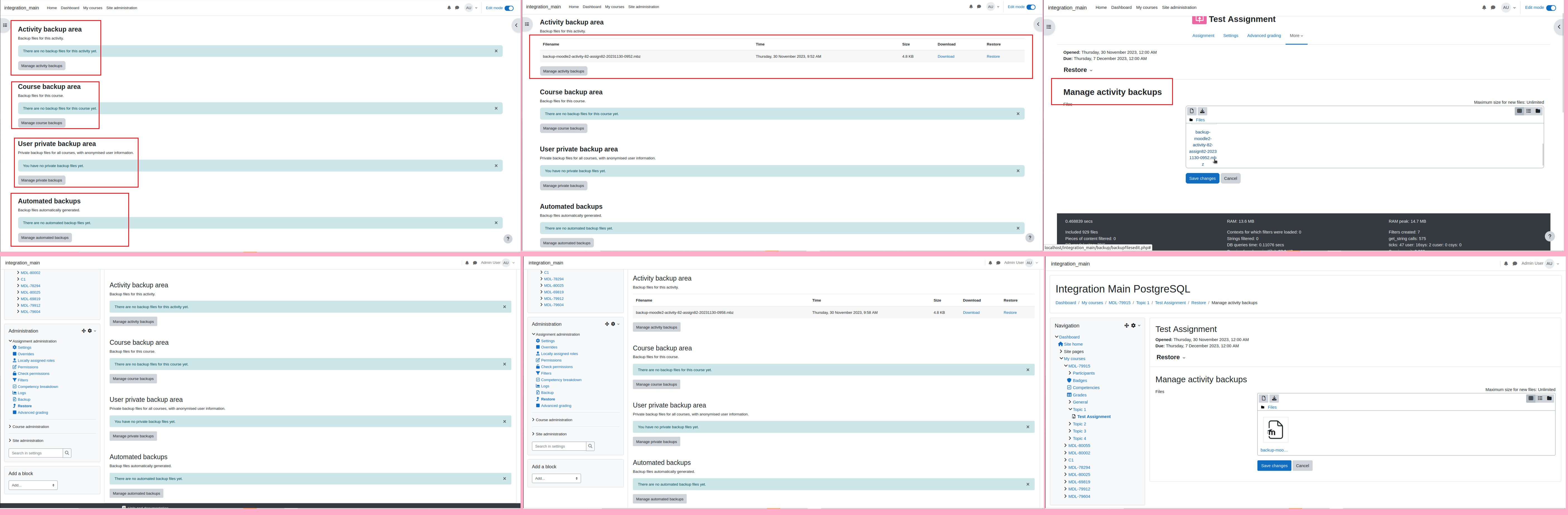Dismiss 'no backup files for this activity' alert, top-left
1568x515 pixels.
(x=496, y=51)
